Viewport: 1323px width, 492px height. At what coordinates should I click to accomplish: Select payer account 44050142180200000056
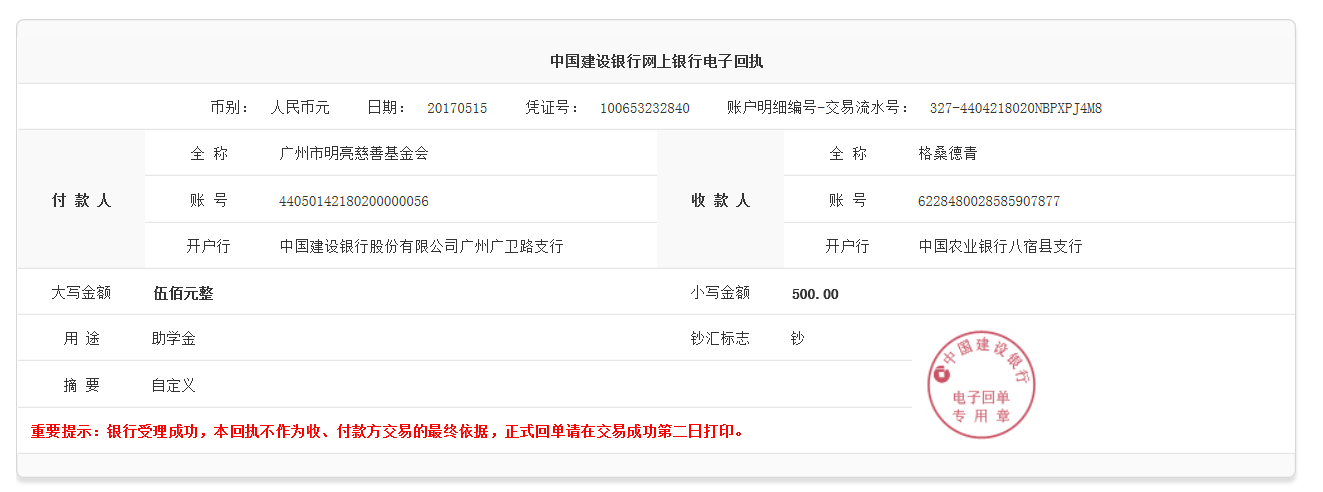tap(354, 201)
